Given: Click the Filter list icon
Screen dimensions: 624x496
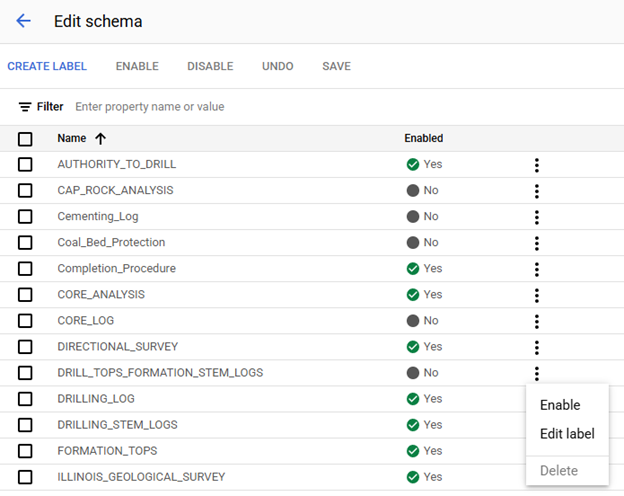Looking at the screenshot, I should pyautogui.click(x=25, y=107).
